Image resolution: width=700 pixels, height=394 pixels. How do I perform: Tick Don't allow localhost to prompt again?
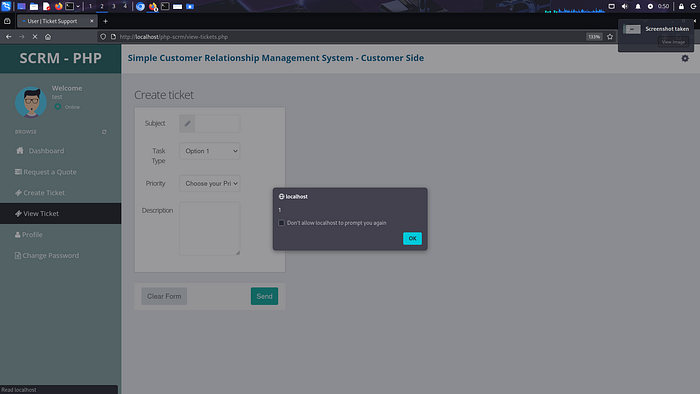coord(281,223)
